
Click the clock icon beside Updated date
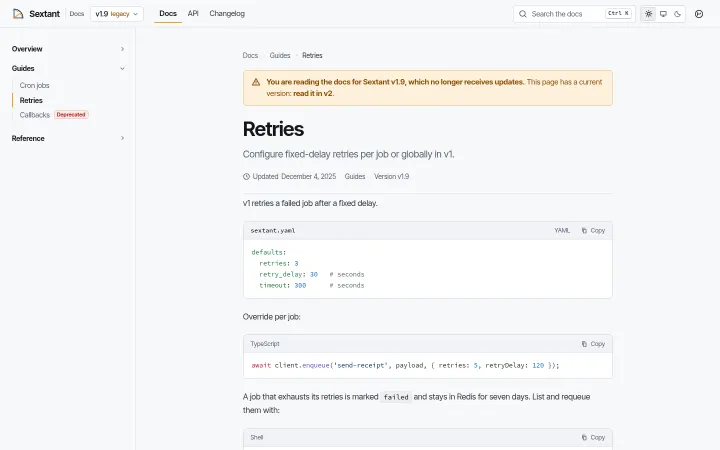[x=246, y=176]
